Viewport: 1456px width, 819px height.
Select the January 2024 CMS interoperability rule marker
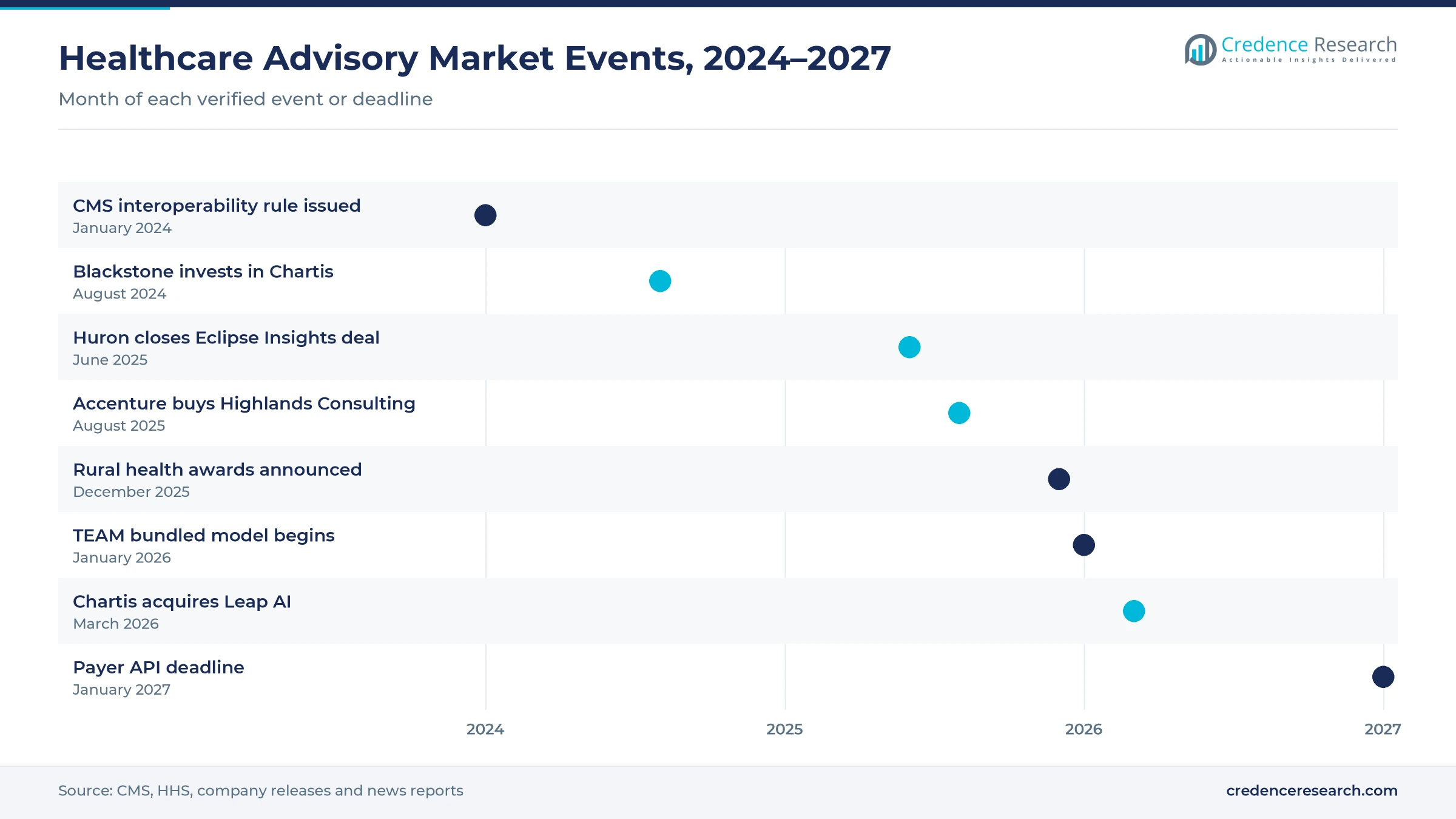pyautogui.click(x=485, y=215)
